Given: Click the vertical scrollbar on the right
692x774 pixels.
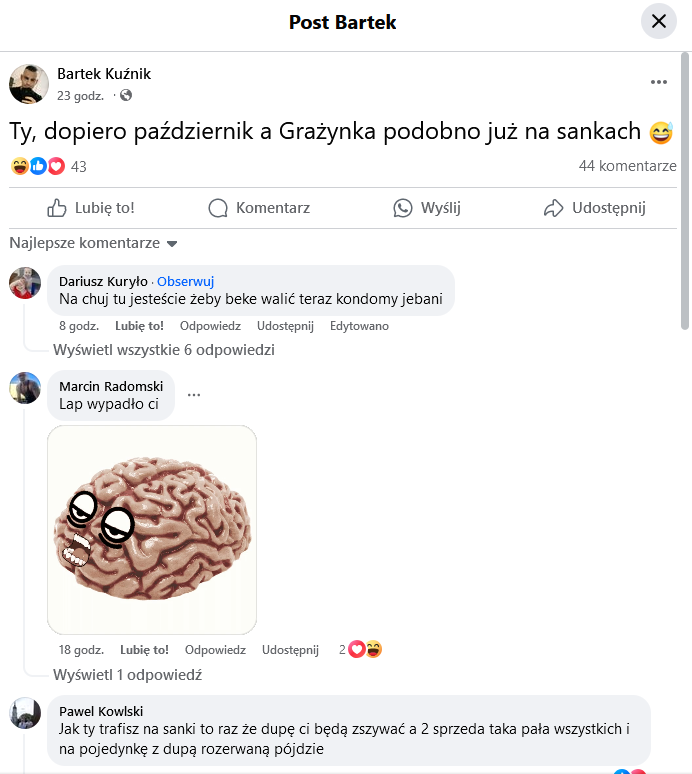Looking at the screenshot, I should click(685, 191).
